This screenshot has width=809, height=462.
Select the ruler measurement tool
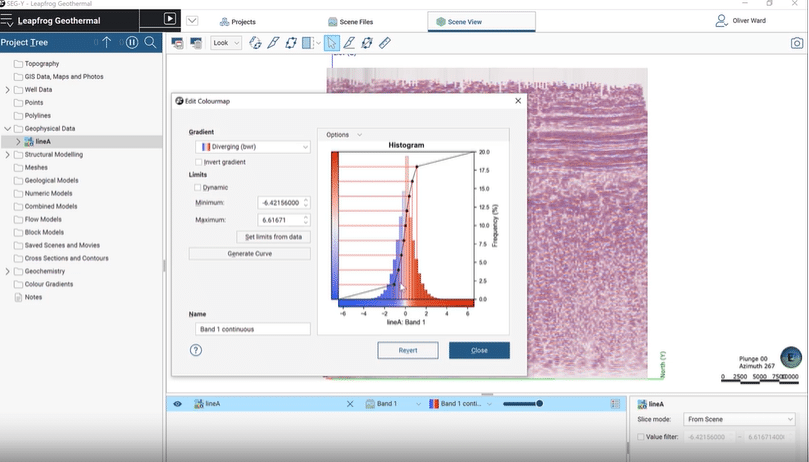coord(385,43)
